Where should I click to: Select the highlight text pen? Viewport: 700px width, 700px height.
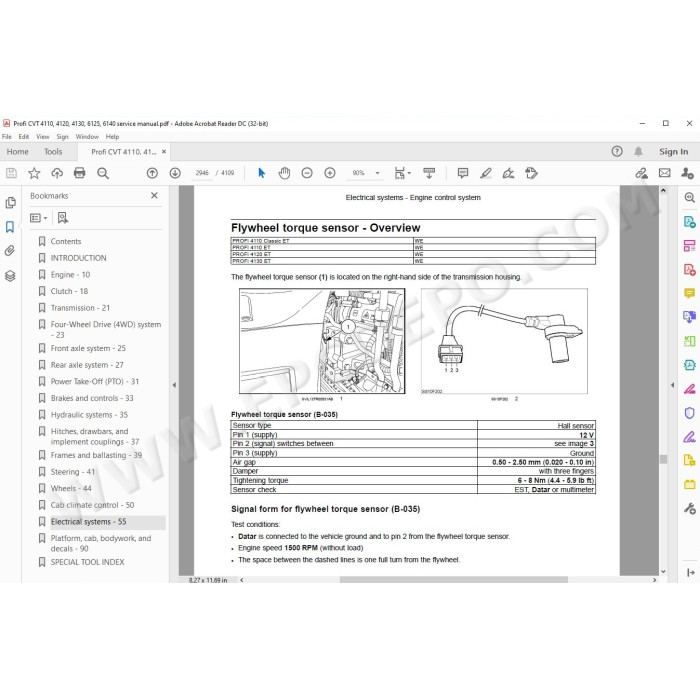click(x=486, y=173)
